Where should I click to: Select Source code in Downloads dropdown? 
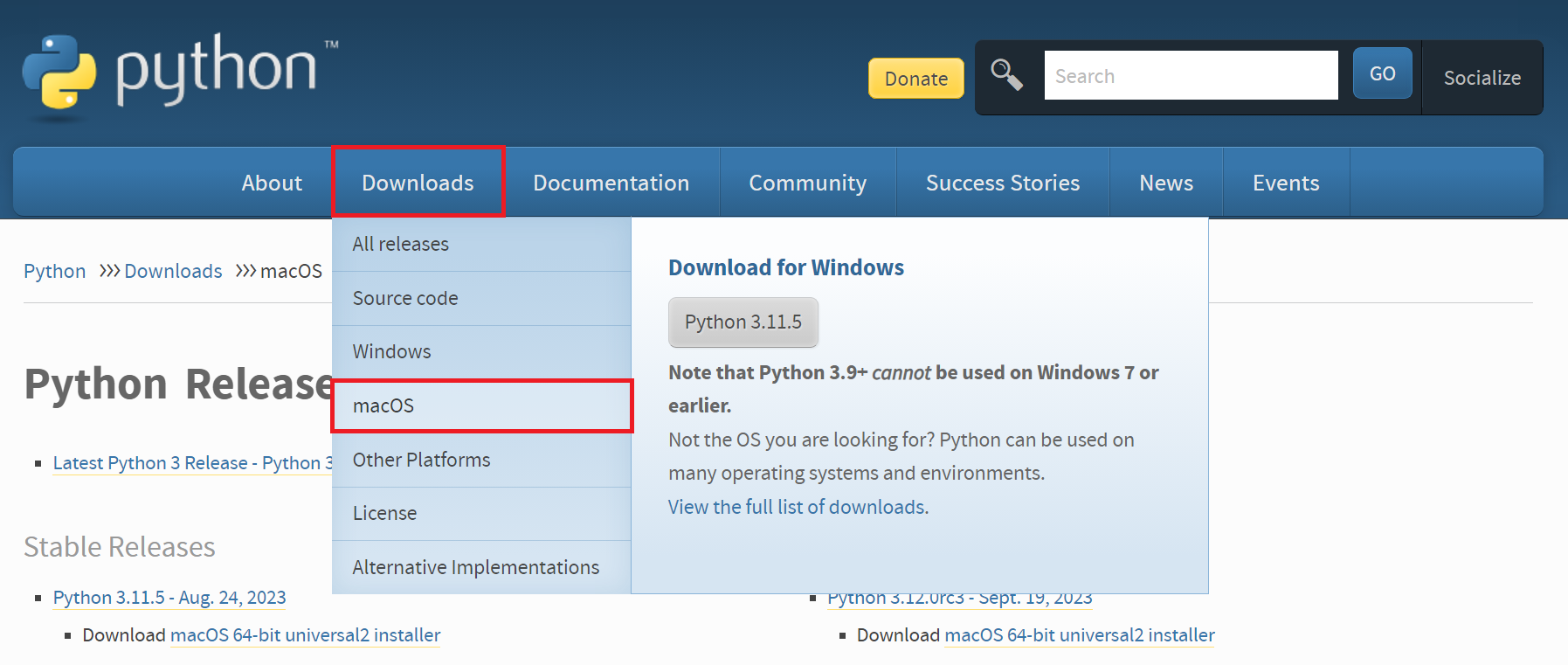click(x=481, y=298)
